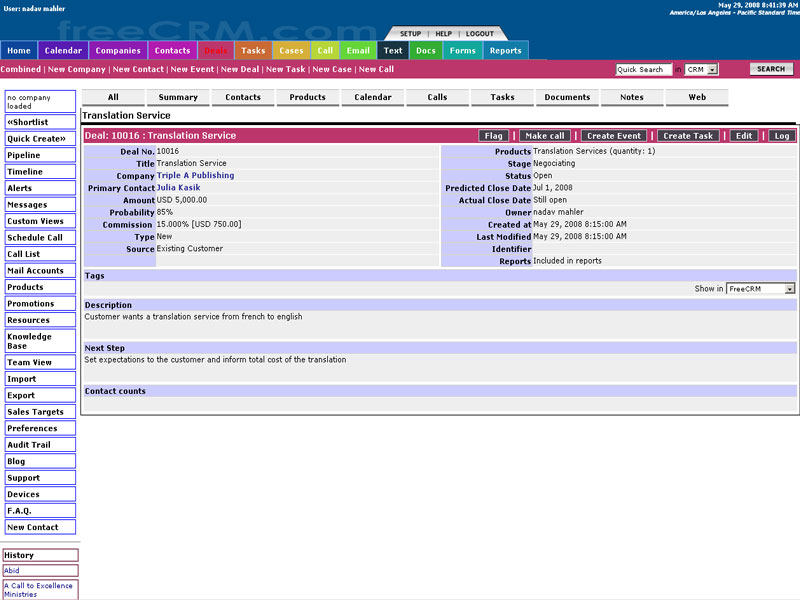
Task: Open the Text tab
Action: pos(393,51)
